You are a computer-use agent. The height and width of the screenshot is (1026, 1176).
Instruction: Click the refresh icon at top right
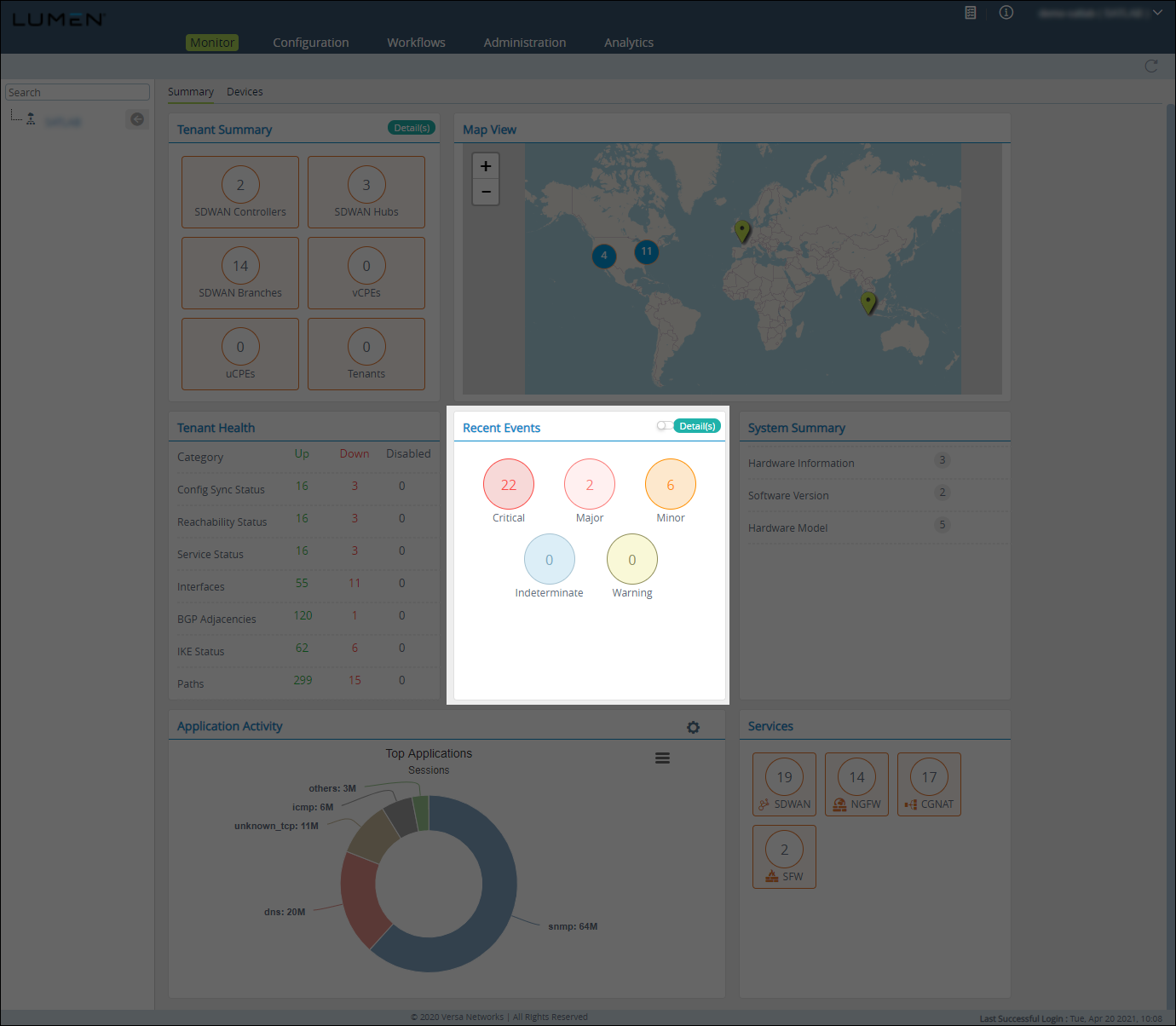click(x=1151, y=66)
